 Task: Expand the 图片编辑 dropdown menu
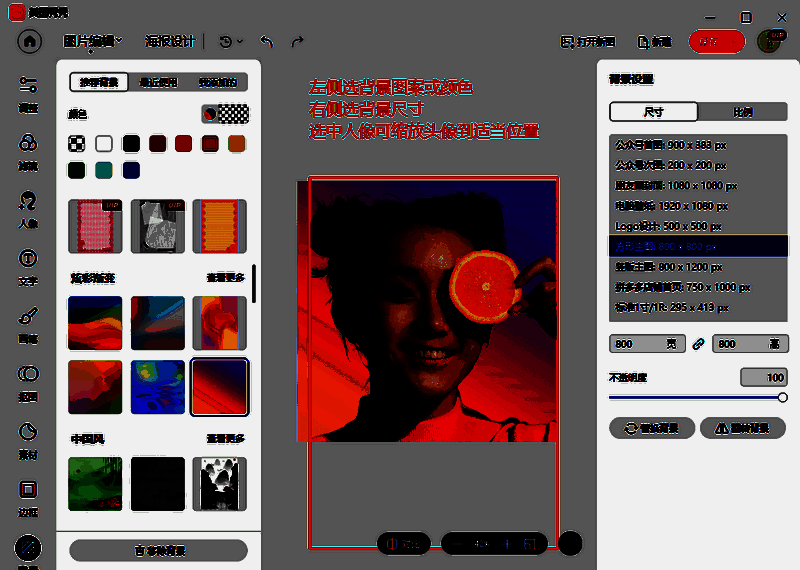click(x=93, y=42)
